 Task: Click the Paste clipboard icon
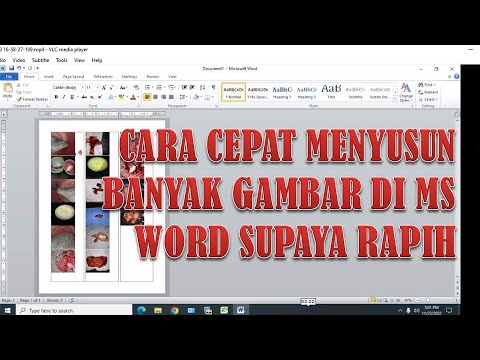[8, 88]
